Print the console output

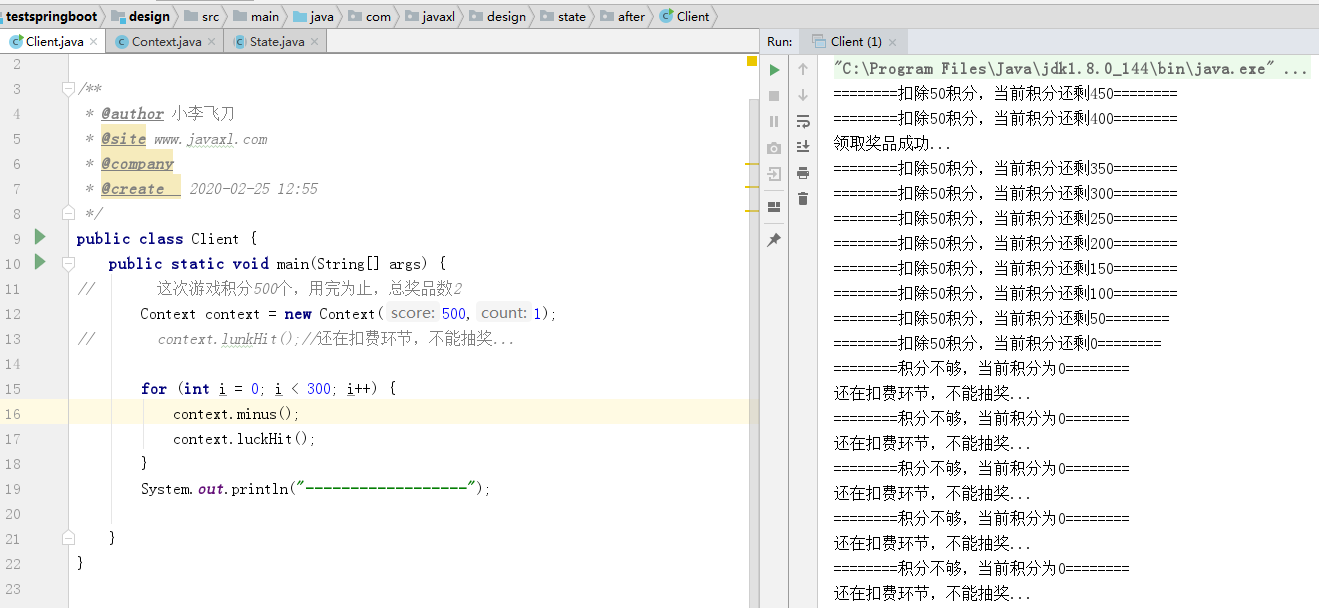[x=802, y=173]
